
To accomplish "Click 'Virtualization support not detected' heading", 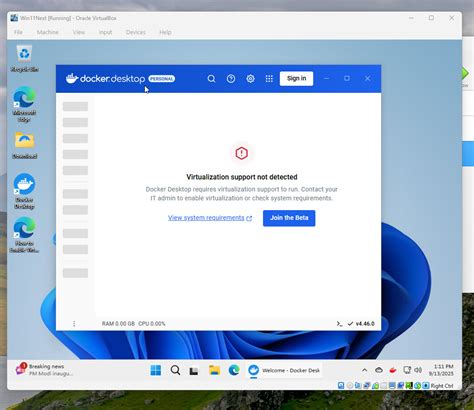I will pyautogui.click(x=242, y=177).
